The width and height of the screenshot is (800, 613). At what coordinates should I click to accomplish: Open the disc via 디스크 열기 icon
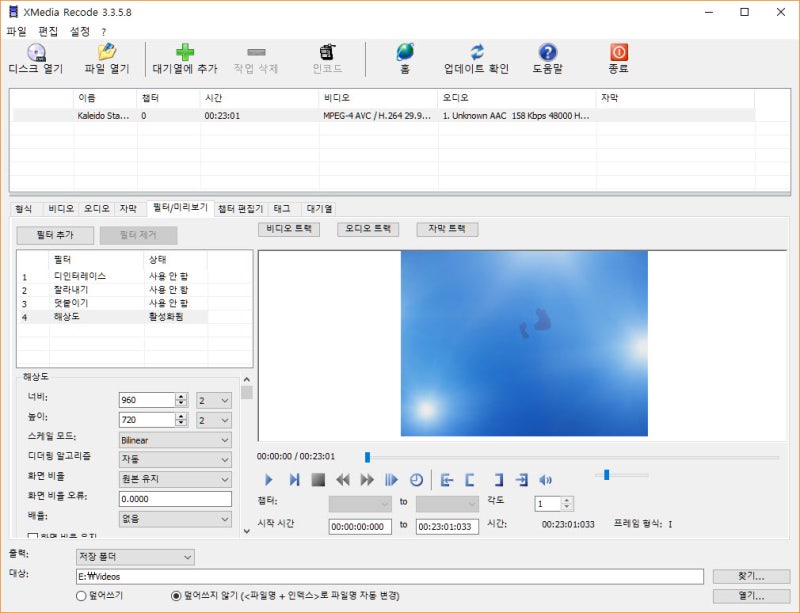pos(36,53)
